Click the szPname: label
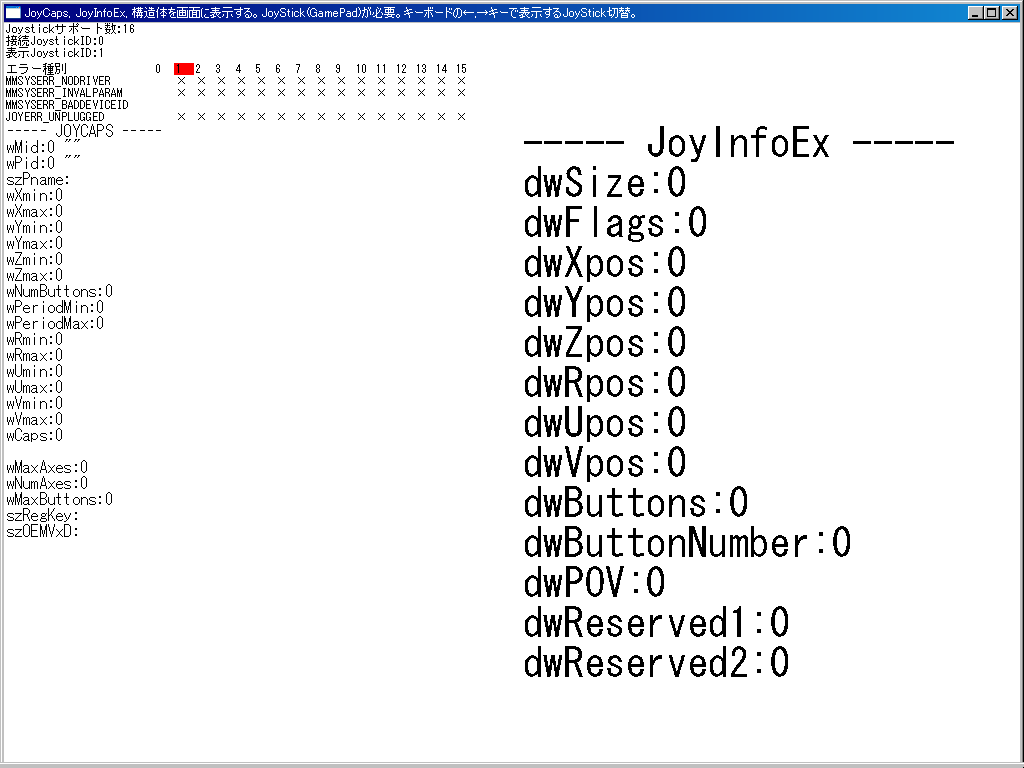 [x=37, y=179]
